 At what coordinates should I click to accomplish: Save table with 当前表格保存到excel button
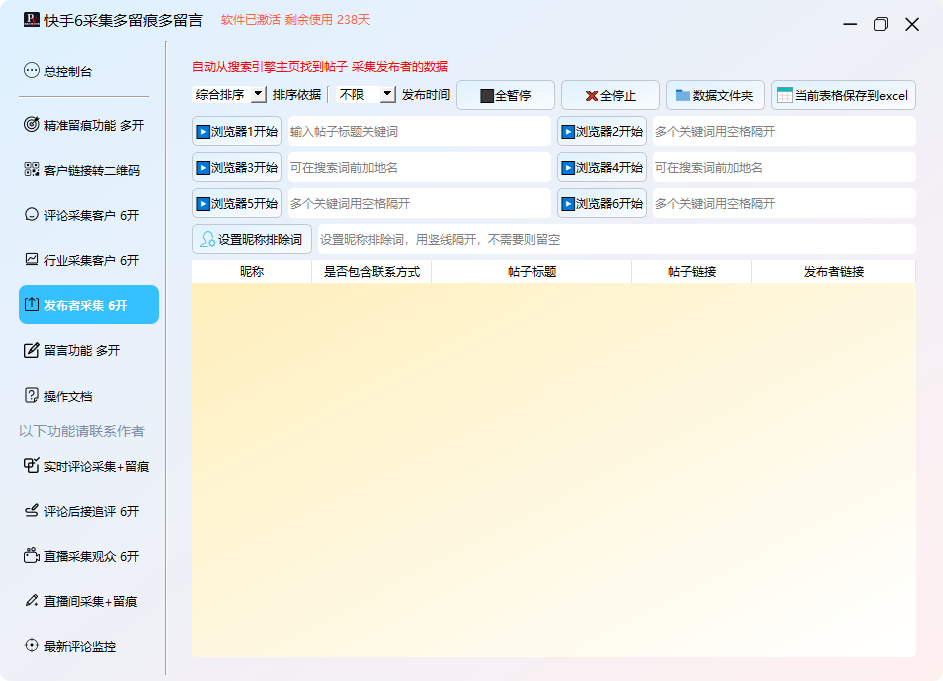point(843,96)
